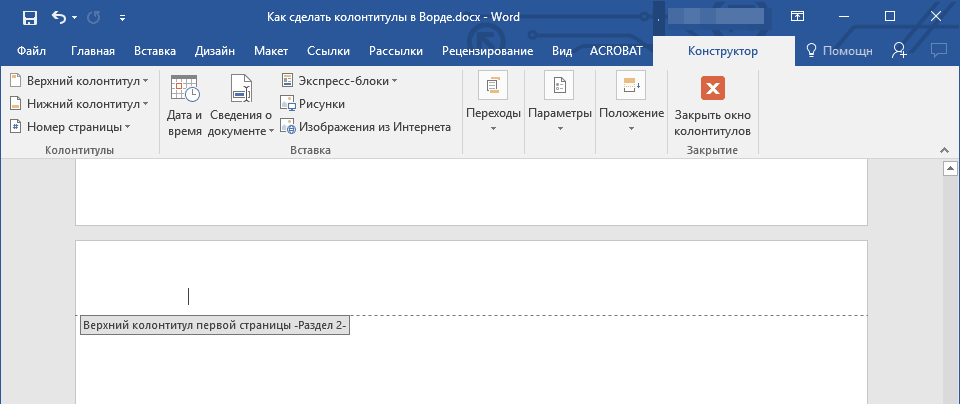Collapse the ribbon with the arrow
The width and height of the screenshot is (960, 404).
coord(941,148)
